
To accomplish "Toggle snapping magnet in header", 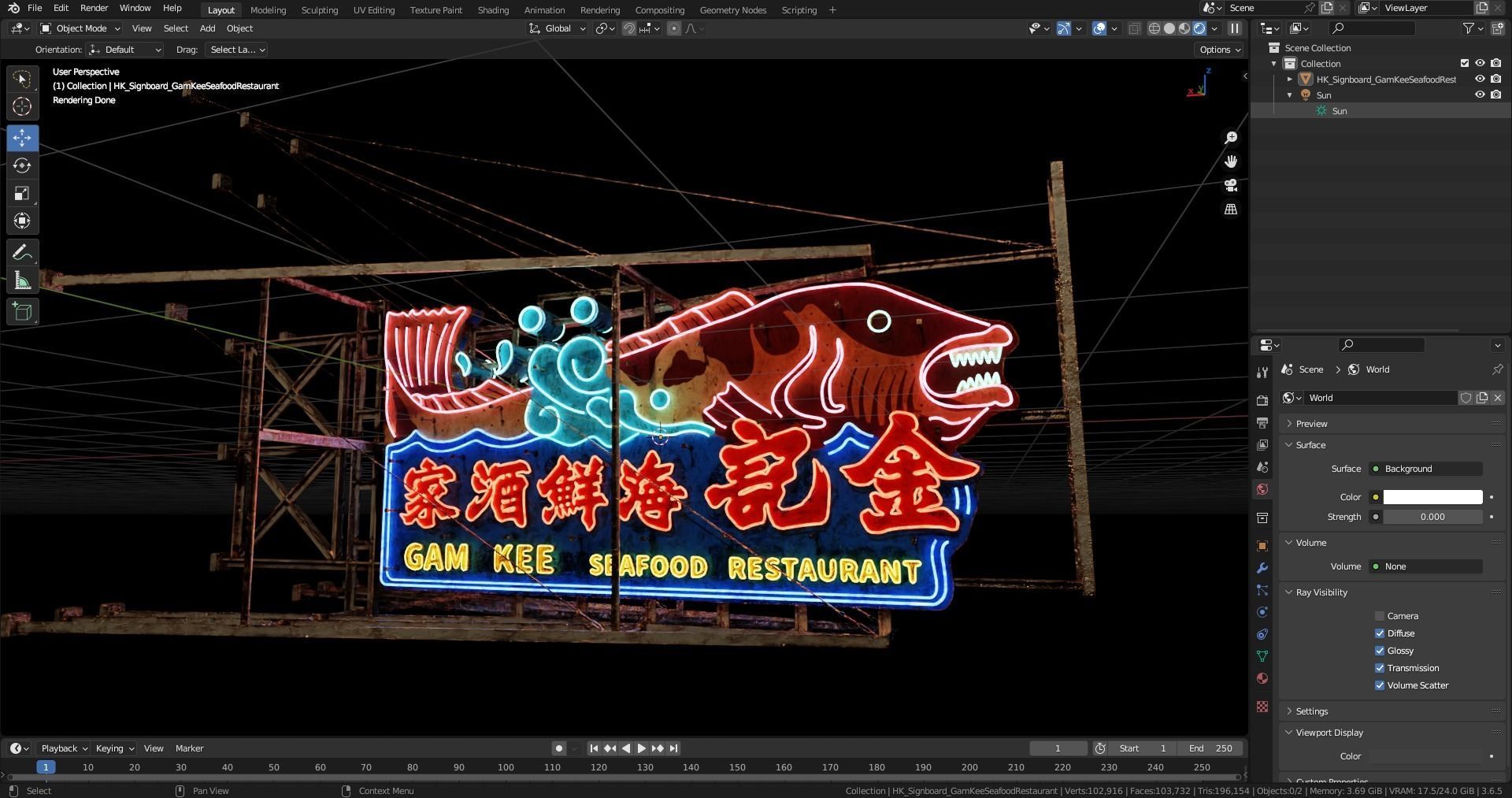I will (629, 28).
